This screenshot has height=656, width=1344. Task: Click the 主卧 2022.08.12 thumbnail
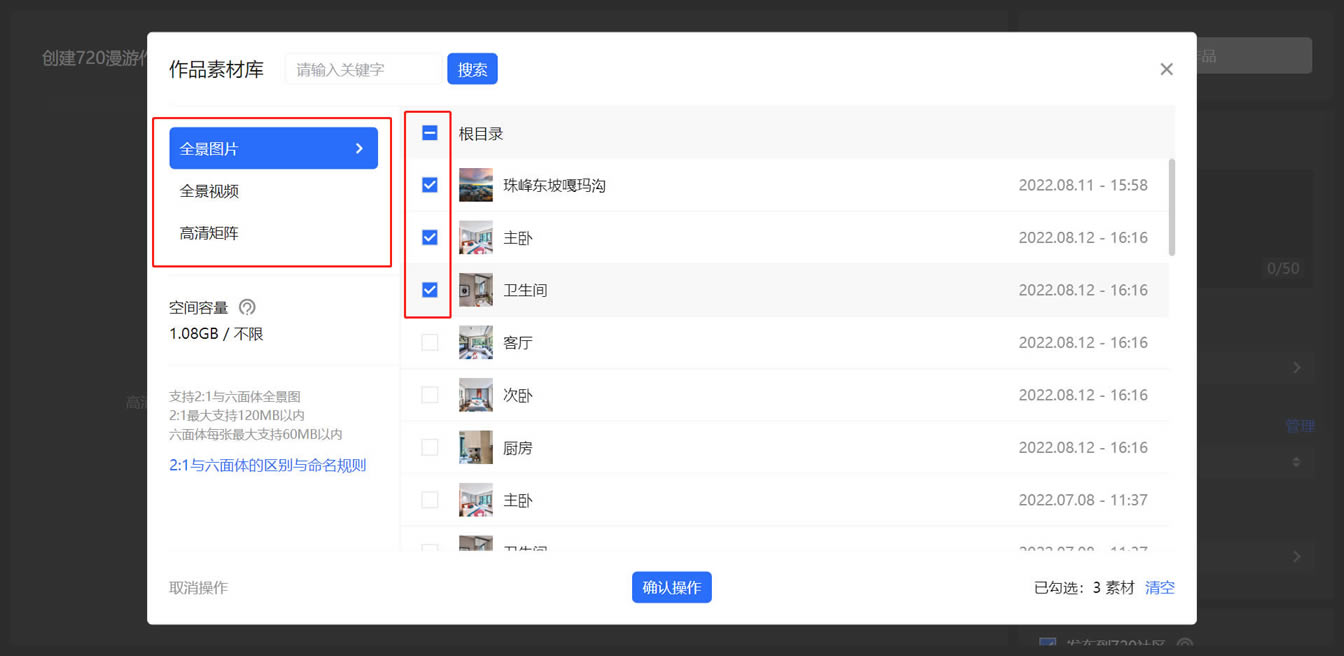[x=476, y=237]
